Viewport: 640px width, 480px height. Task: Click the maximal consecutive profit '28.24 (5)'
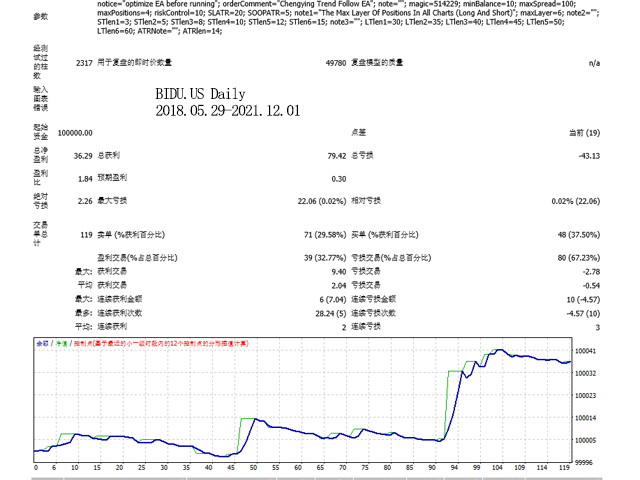331,313
